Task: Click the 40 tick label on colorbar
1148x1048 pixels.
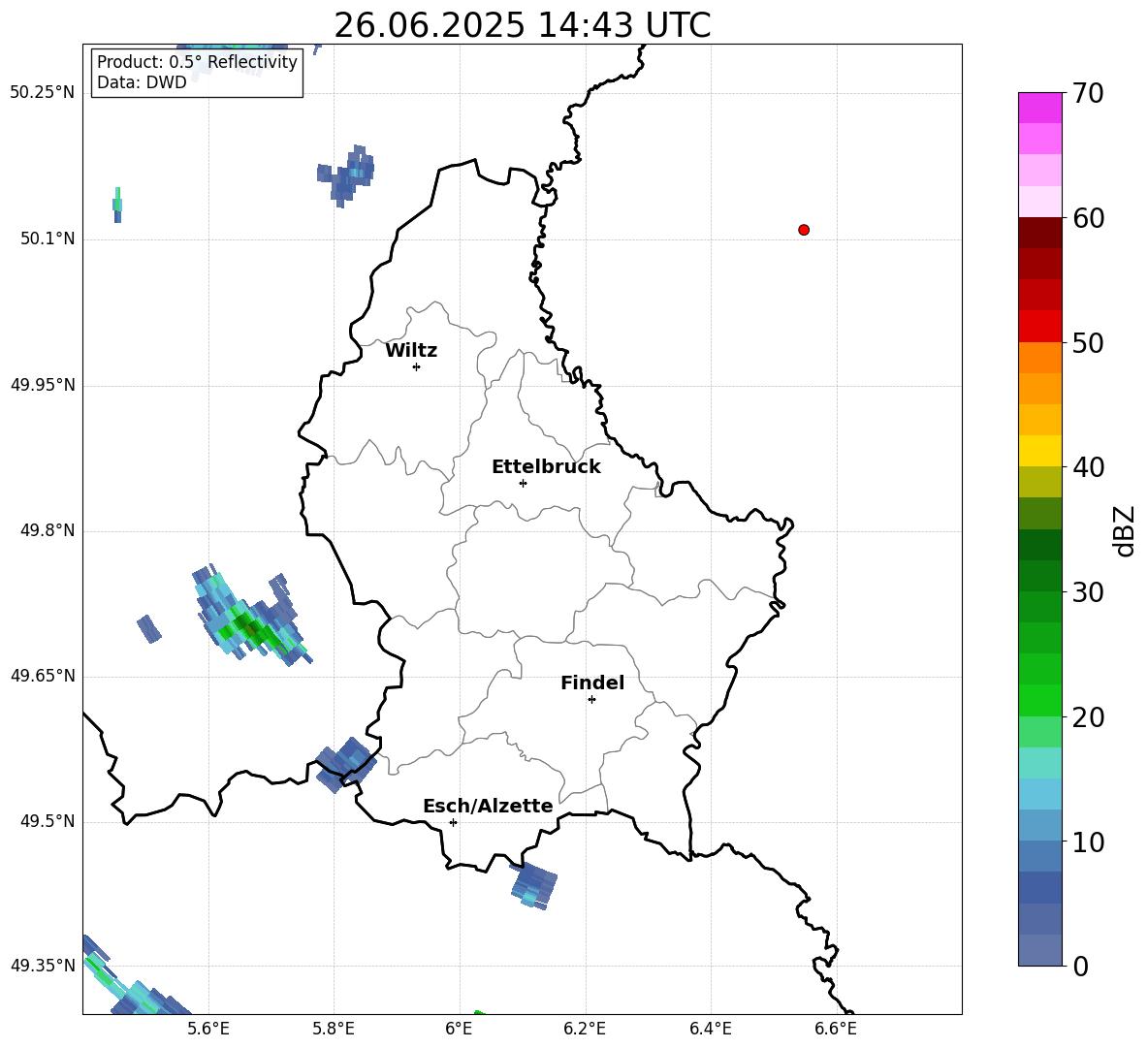Action: (1088, 467)
